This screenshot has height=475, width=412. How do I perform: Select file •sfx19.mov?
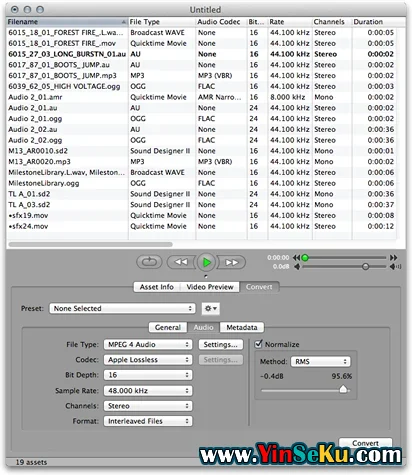(28, 215)
